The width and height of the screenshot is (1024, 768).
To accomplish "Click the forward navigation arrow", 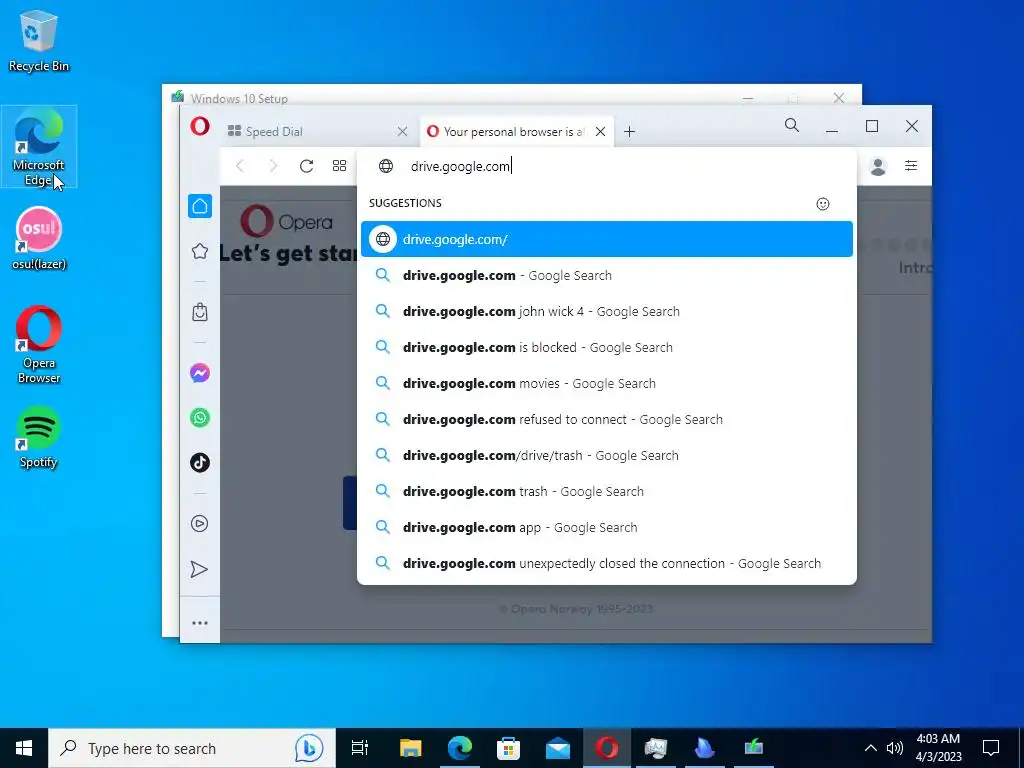I will tap(273, 166).
